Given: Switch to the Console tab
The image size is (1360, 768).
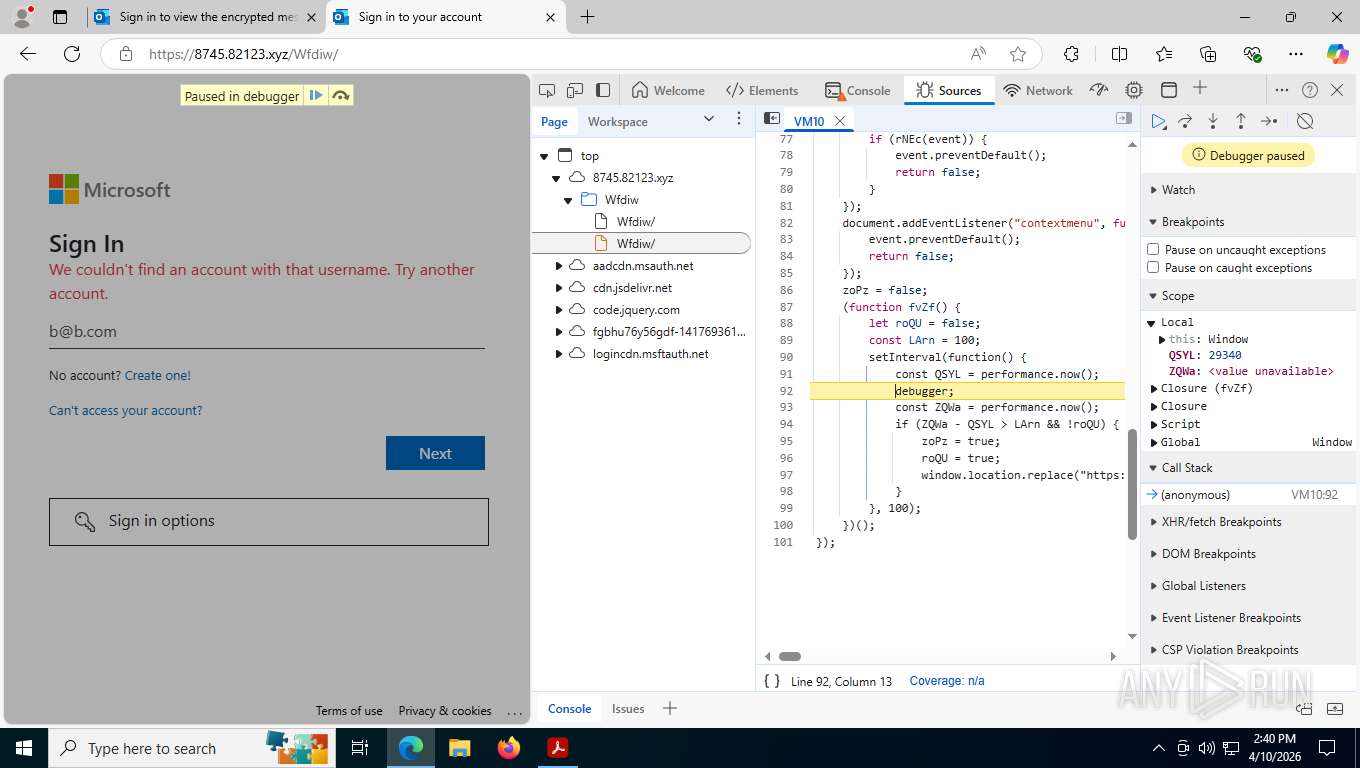Looking at the screenshot, I should pyautogui.click(x=858, y=90).
